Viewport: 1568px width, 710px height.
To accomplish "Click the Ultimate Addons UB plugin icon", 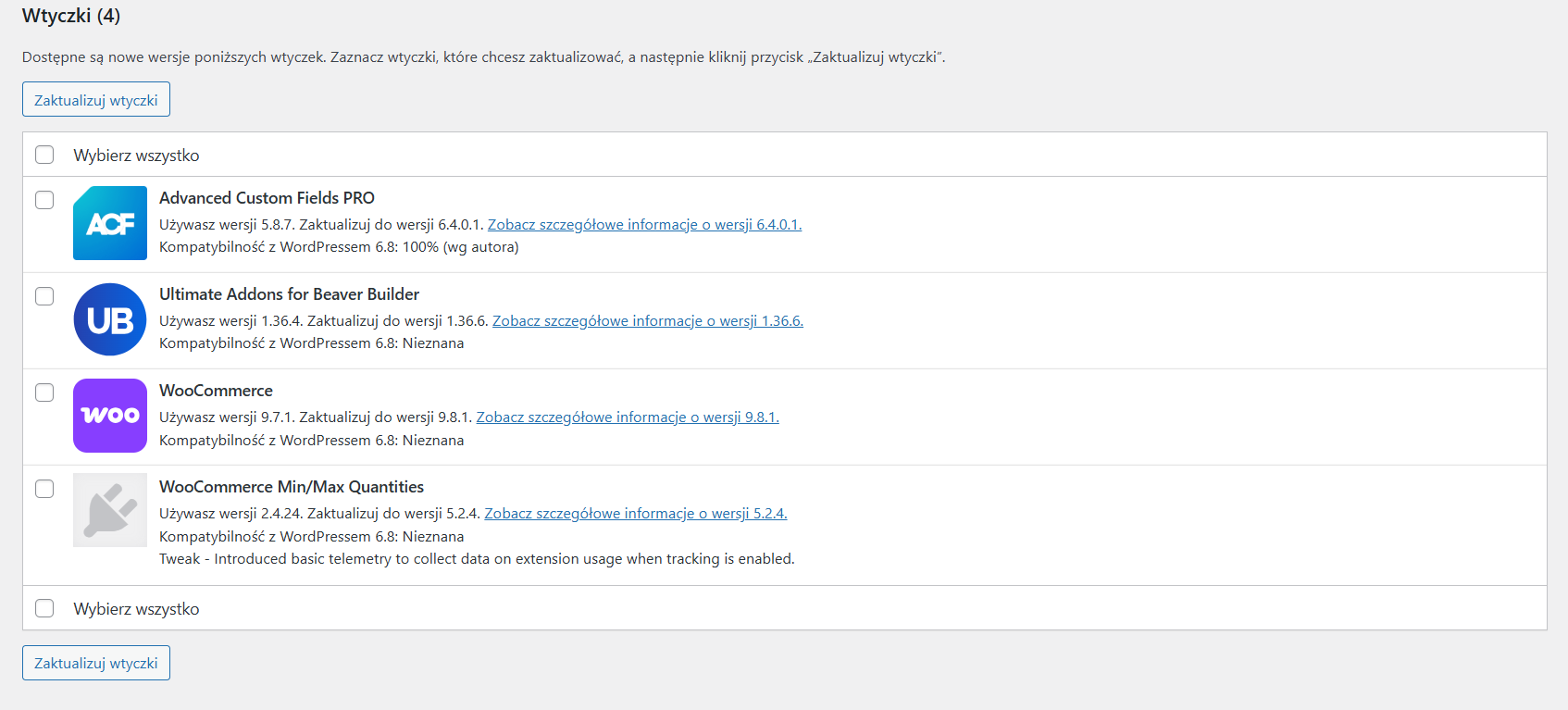I will (110, 319).
